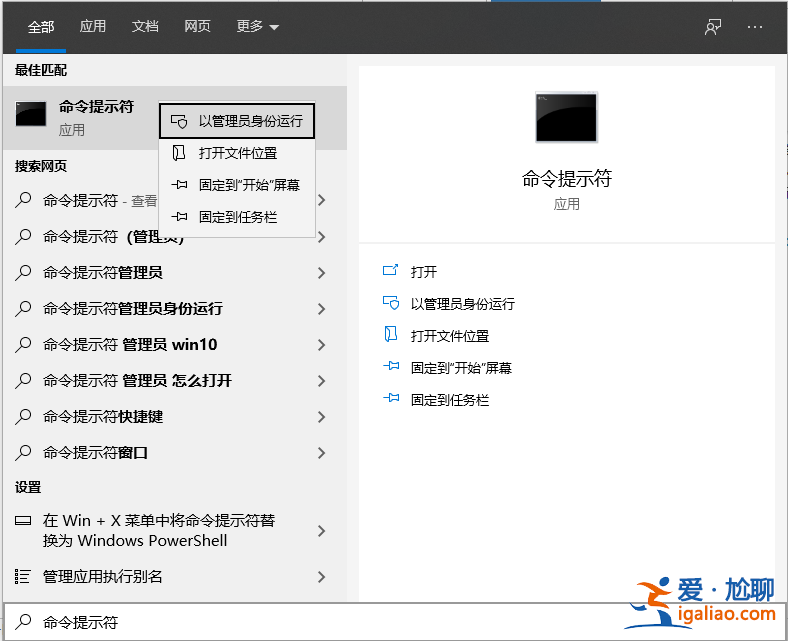Click the file location icon in context menu
The height and width of the screenshot is (641, 788).
(x=179, y=153)
